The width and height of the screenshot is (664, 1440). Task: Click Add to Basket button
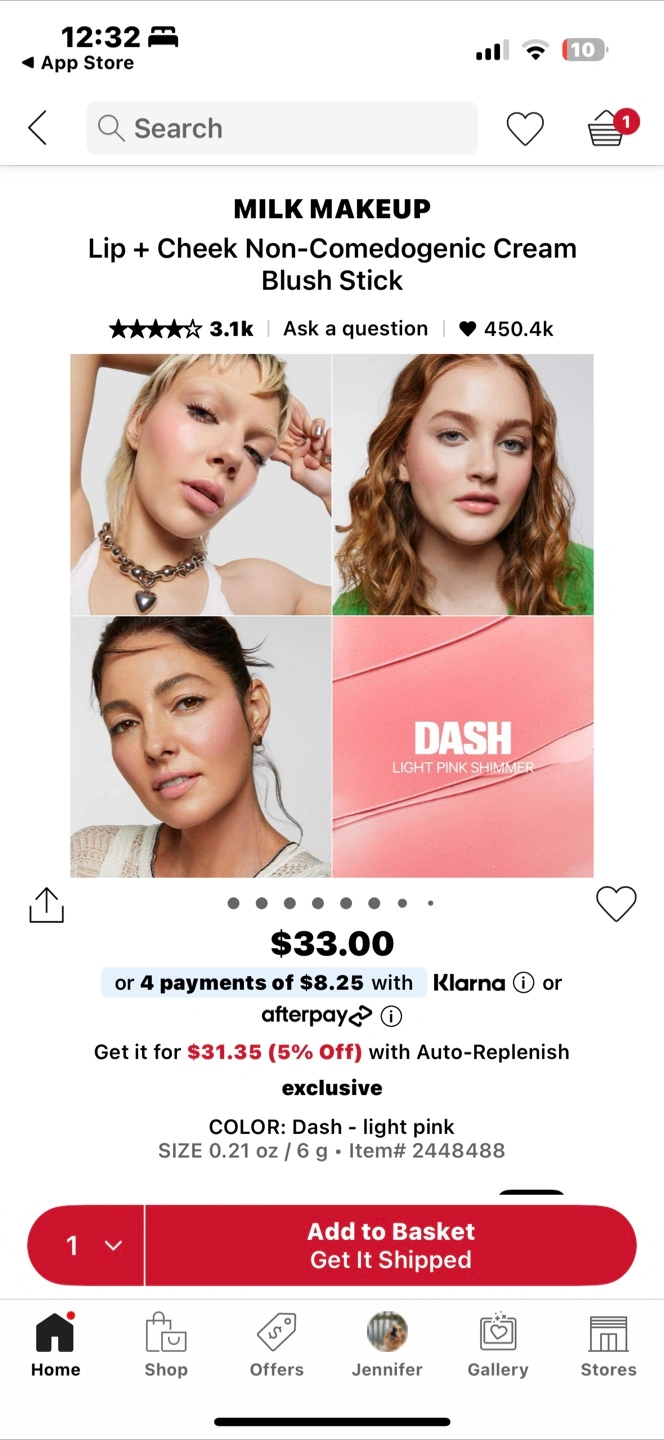click(391, 1245)
